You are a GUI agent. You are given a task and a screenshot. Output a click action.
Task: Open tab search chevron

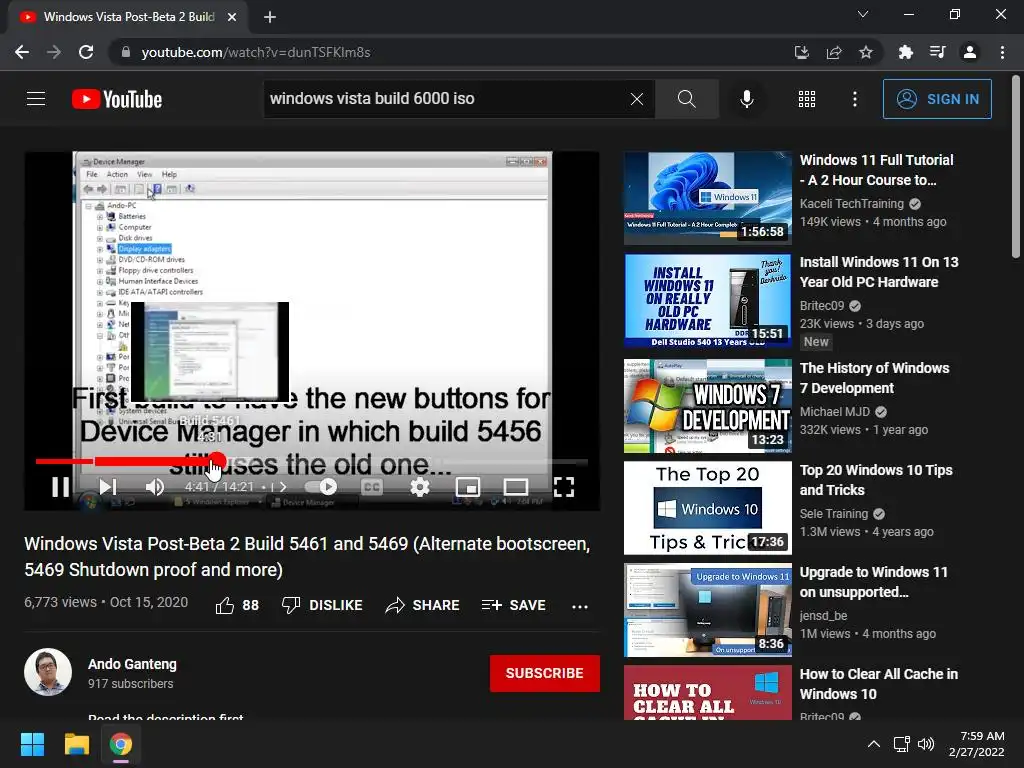863,14
